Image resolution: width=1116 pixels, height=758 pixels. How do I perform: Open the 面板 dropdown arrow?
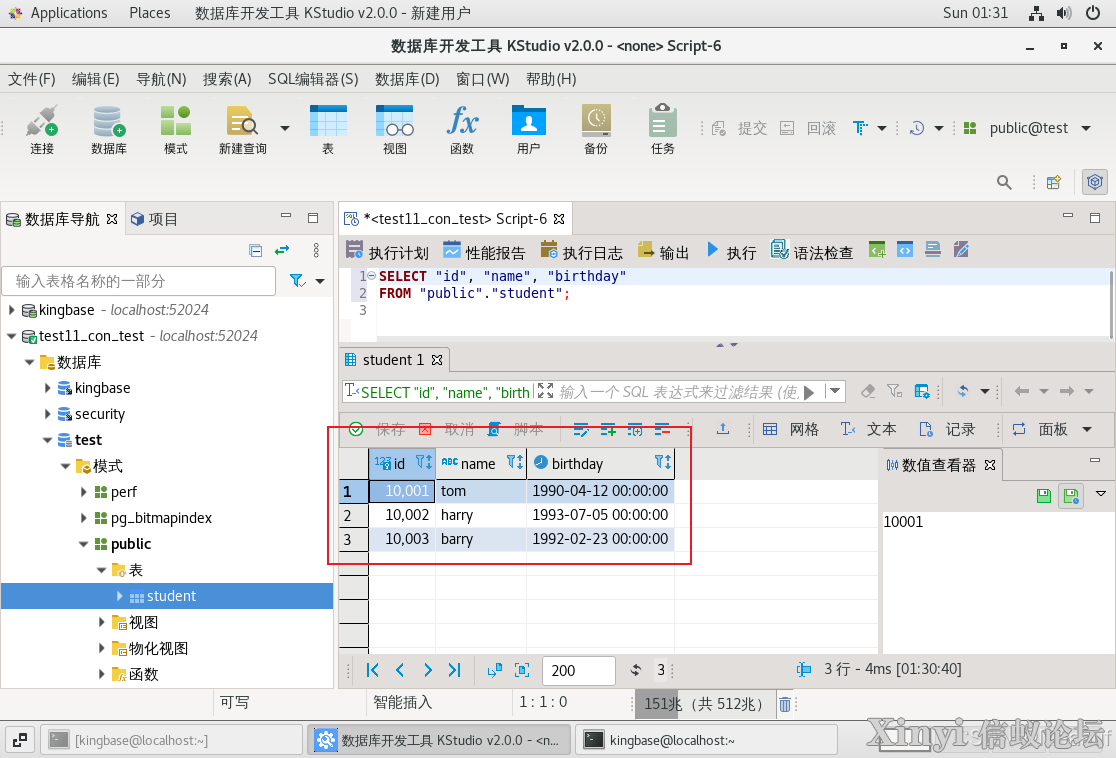[x=1087, y=429]
